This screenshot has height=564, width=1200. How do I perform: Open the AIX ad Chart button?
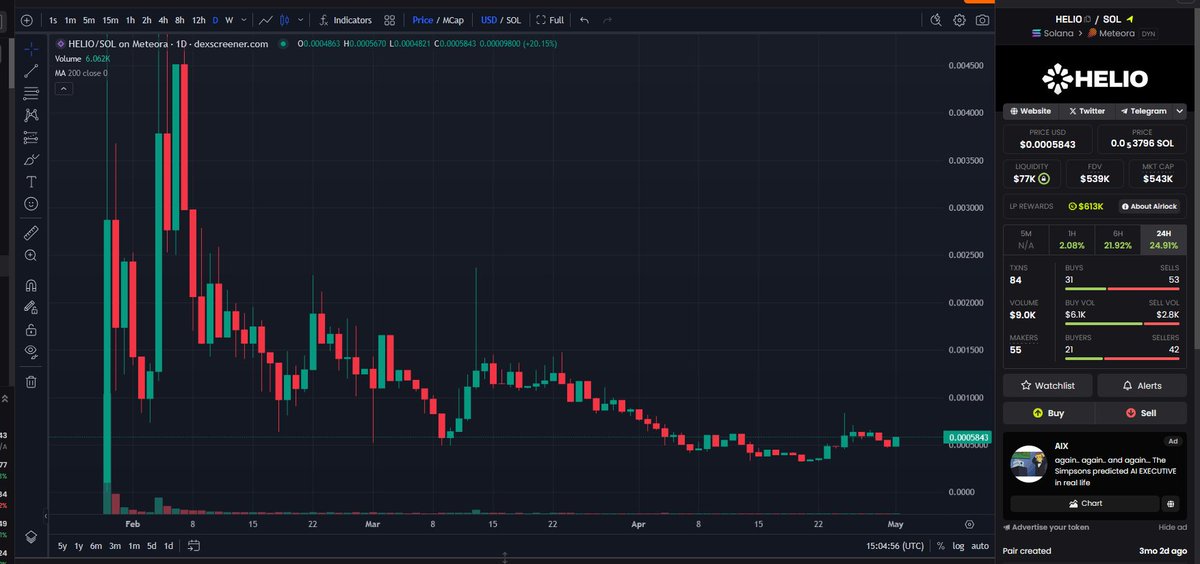(1085, 503)
